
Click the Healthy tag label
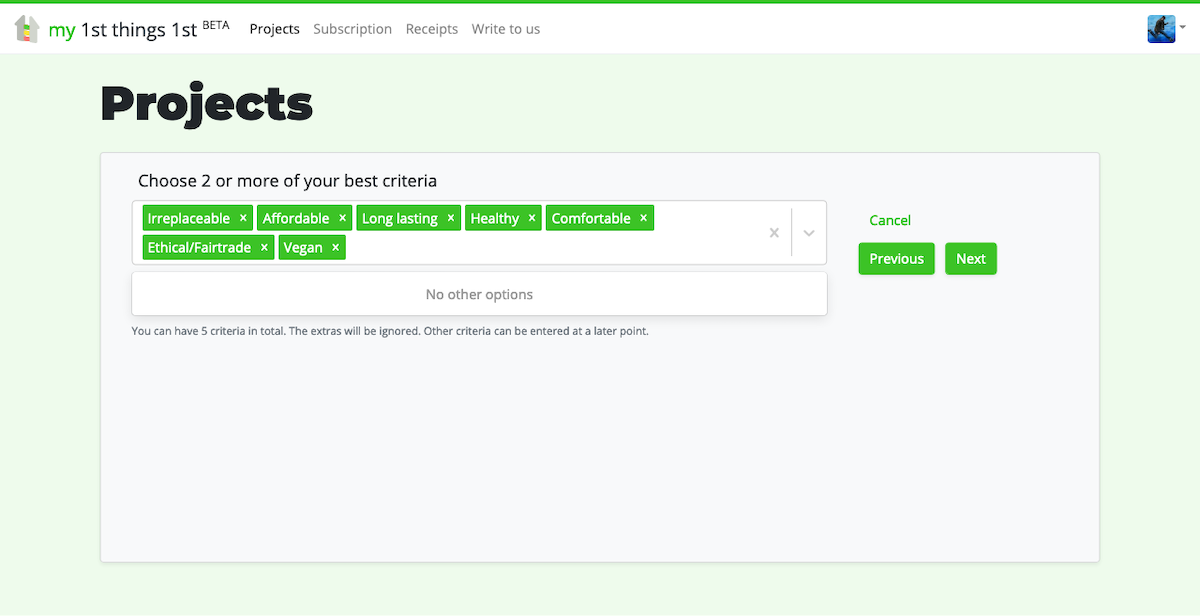[x=495, y=218]
